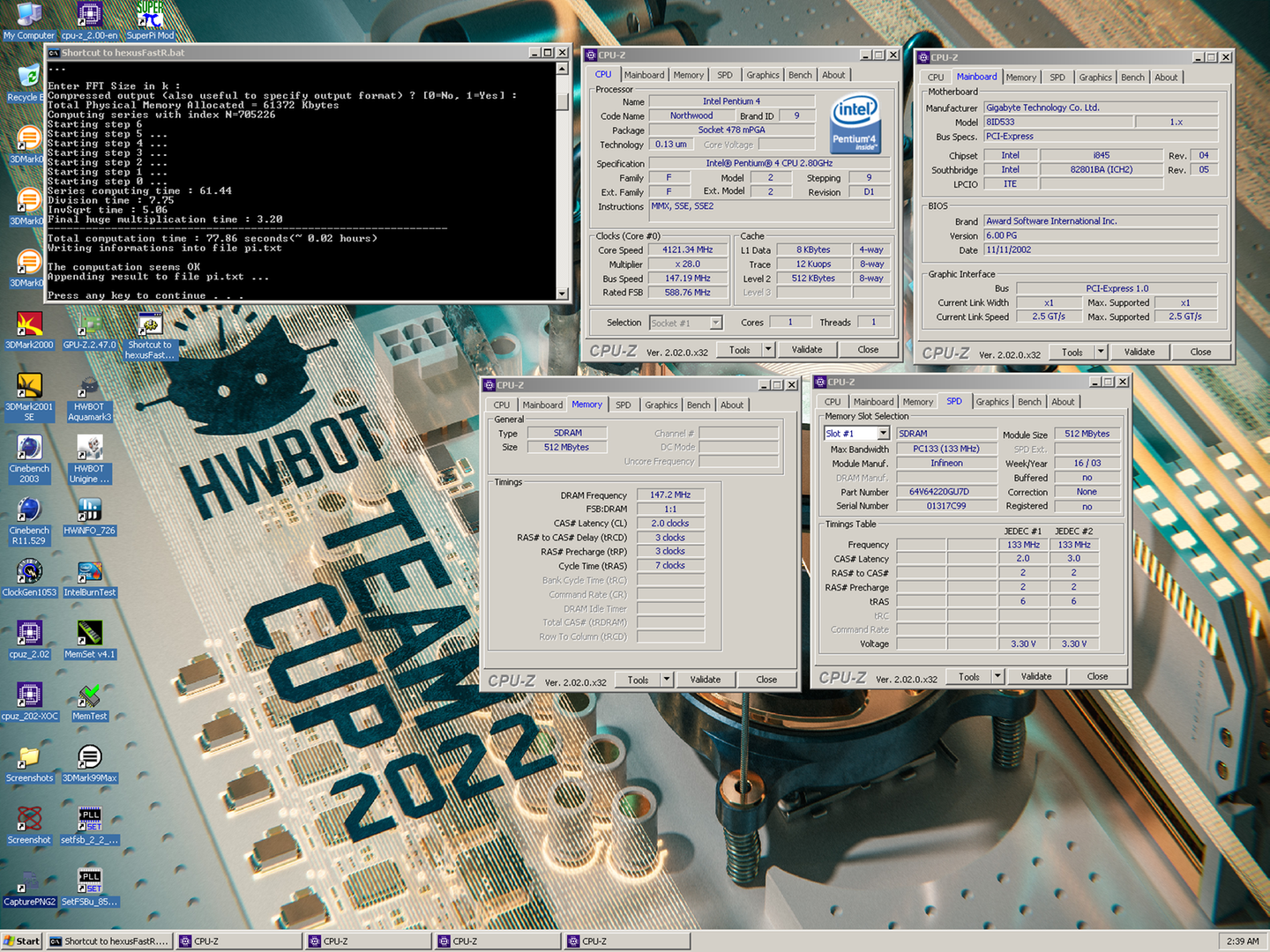This screenshot has width=1270, height=952.
Task: Click the BIOS date 11/11/2002 field
Action: pyautogui.click(x=1101, y=250)
